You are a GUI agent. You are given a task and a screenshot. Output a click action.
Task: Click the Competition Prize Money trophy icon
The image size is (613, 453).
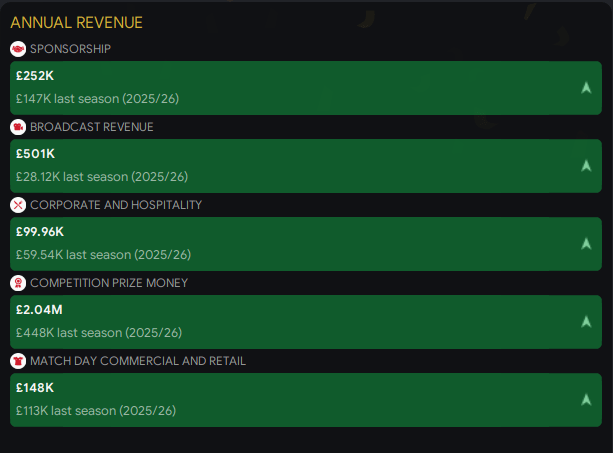(18, 283)
